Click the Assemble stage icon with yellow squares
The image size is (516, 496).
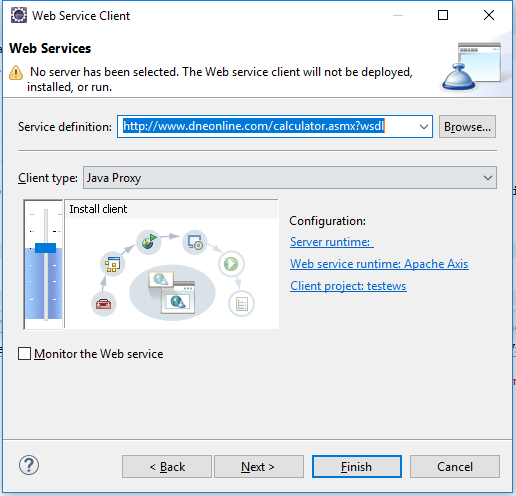coord(112,264)
